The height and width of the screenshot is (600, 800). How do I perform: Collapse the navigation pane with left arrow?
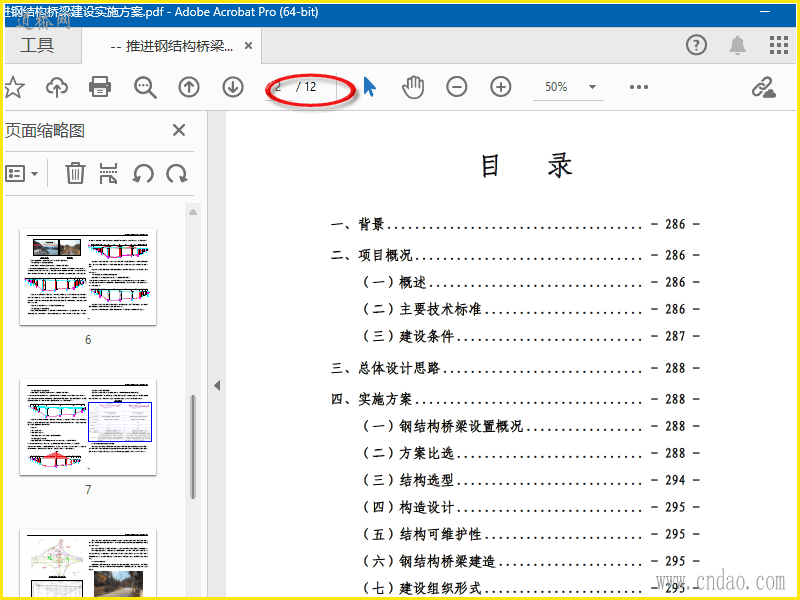coord(217,385)
